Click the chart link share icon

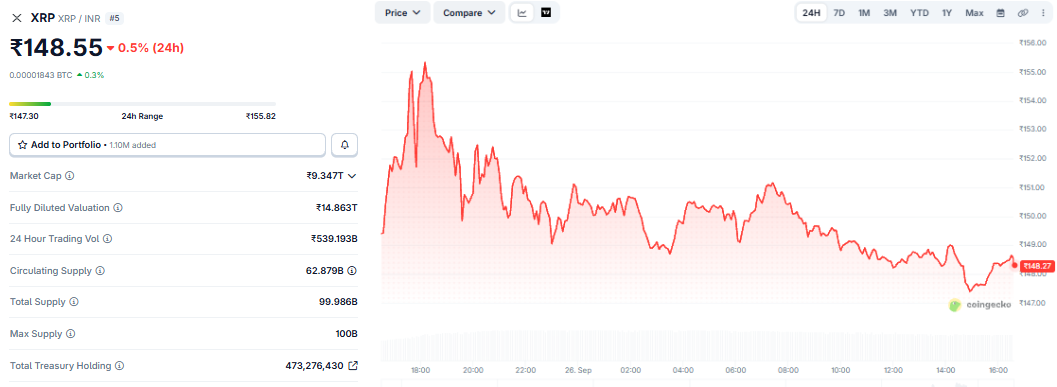coord(1023,13)
